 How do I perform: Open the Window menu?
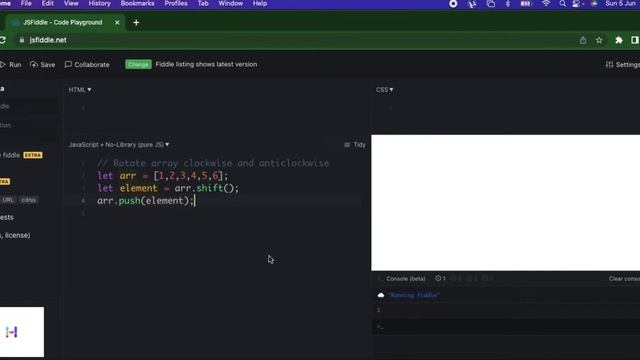tap(231, 4)
